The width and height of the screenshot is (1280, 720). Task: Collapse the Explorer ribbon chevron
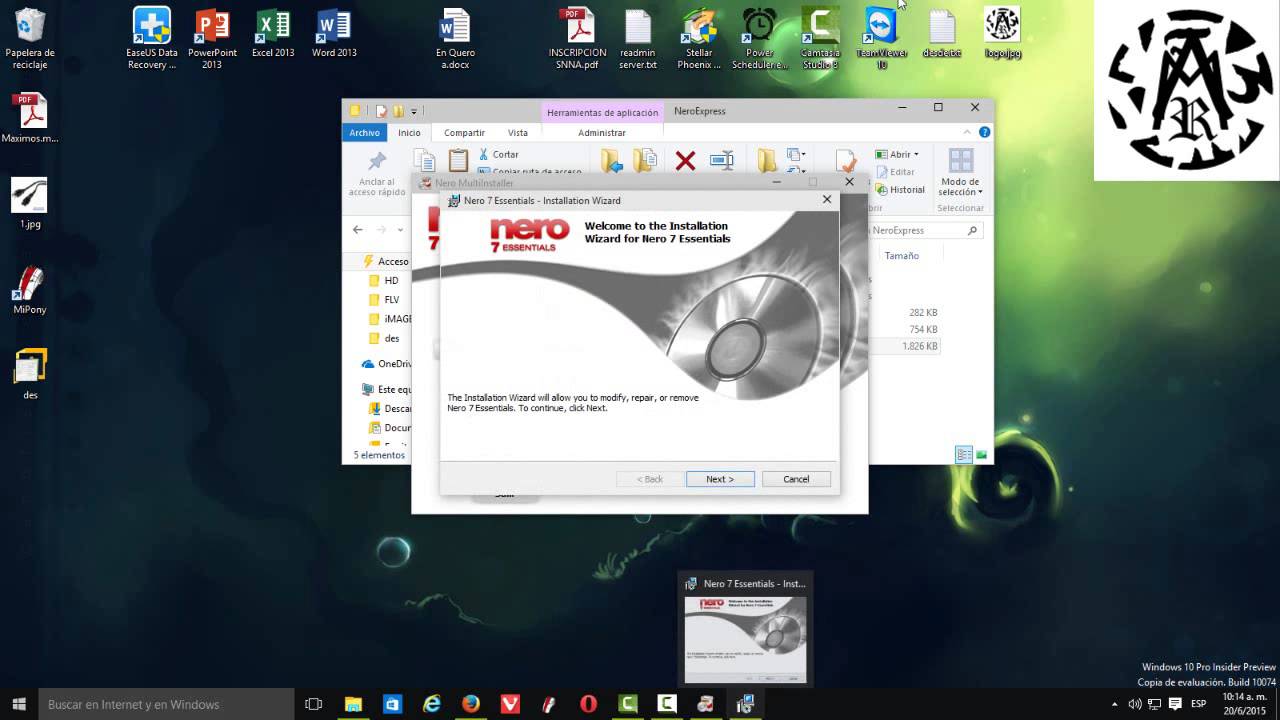tap(967, 132)
